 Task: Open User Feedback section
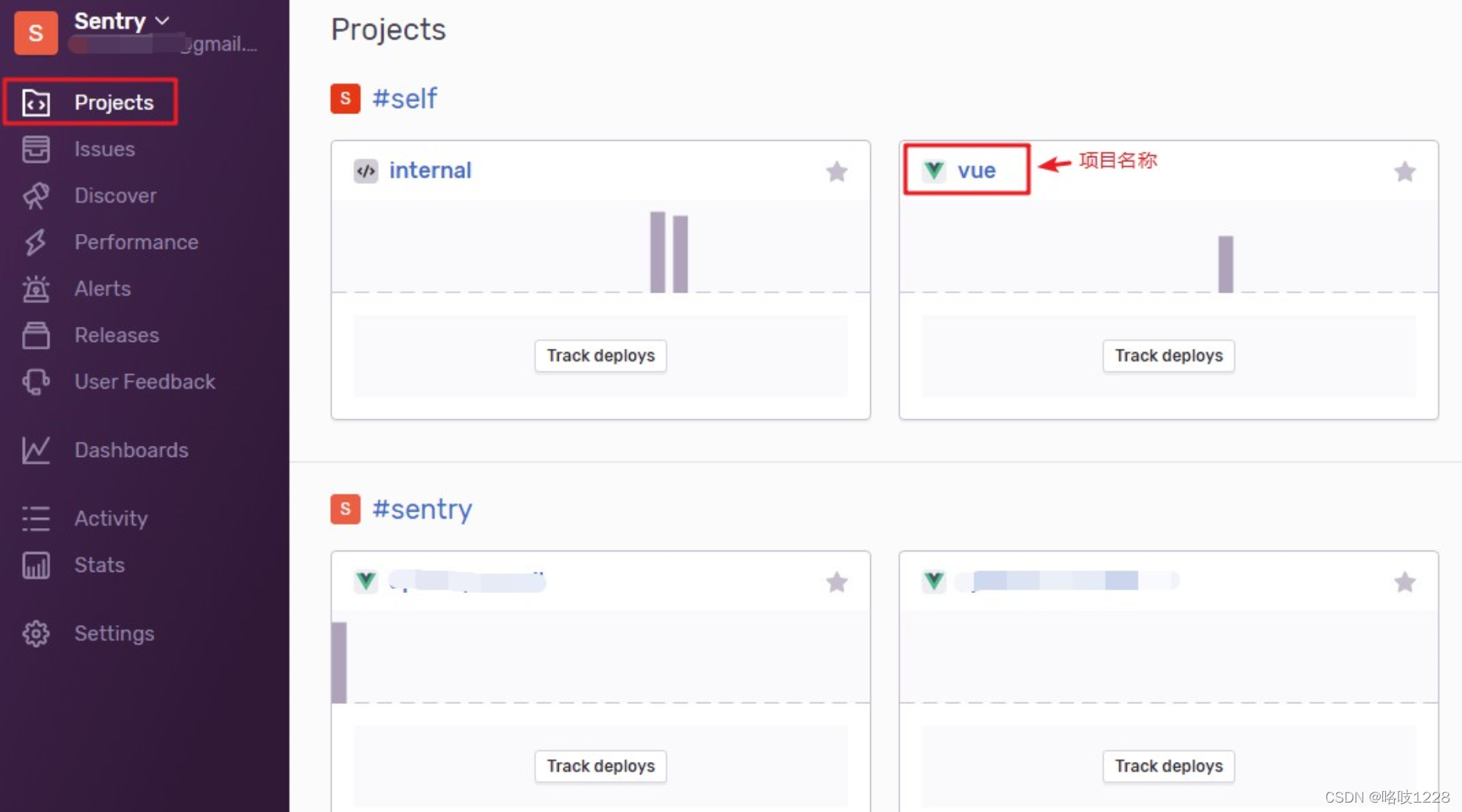(145, 382)
